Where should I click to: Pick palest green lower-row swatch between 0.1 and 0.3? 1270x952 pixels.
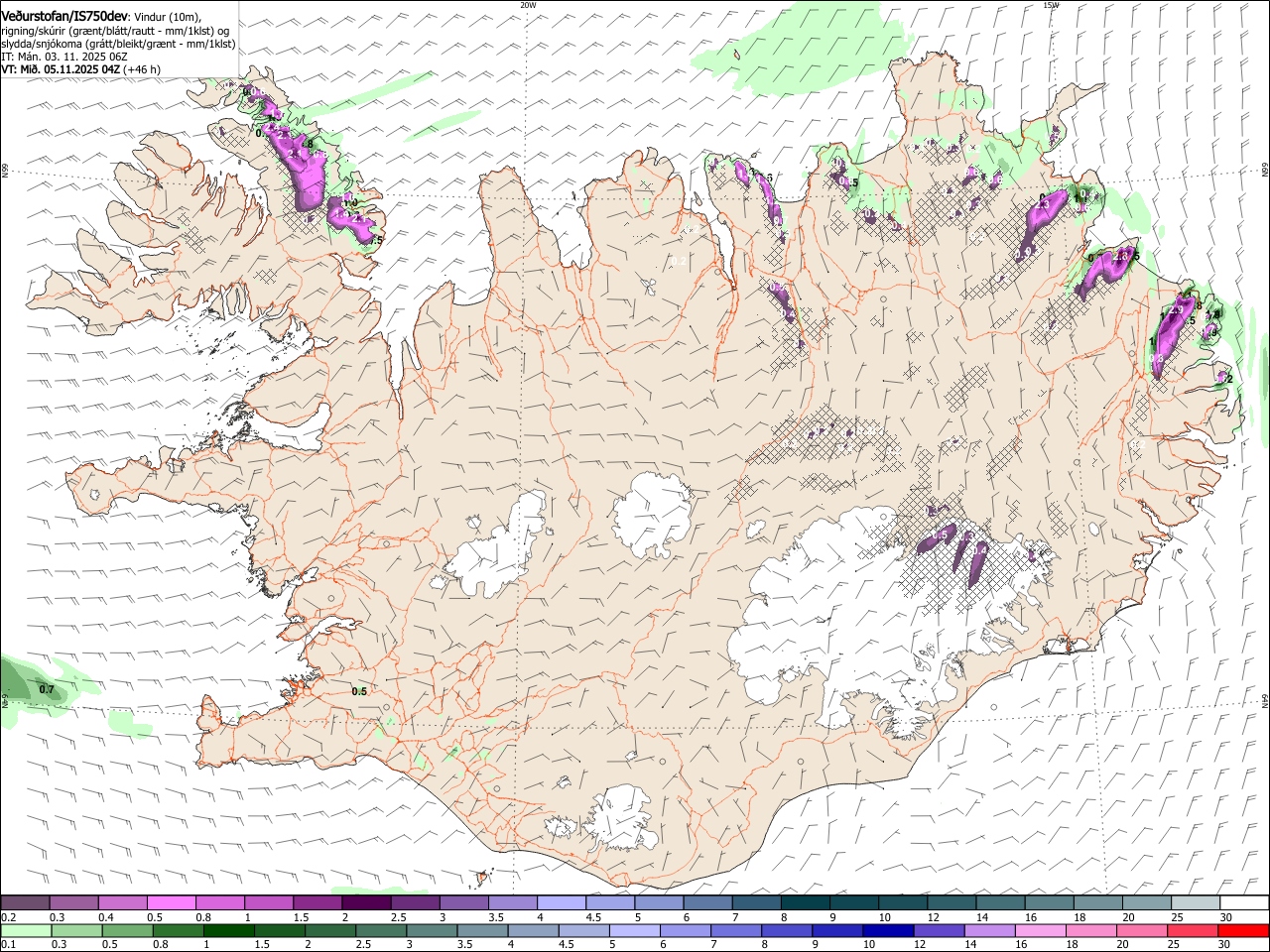click(x=25, y=931)
